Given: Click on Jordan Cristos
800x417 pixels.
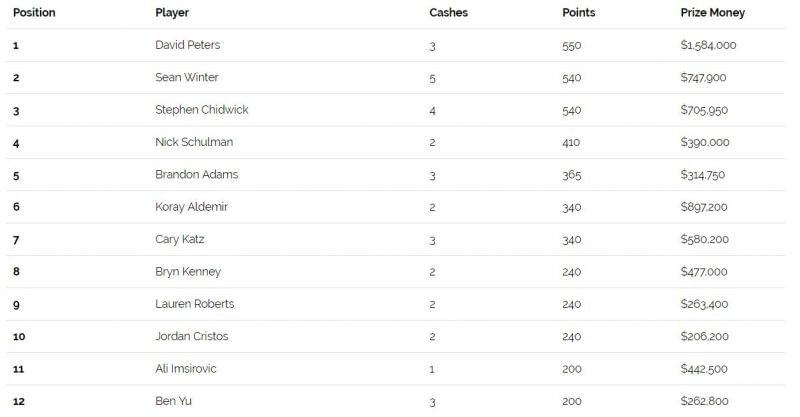Looking at the screenshot, I should click(193, 337).
